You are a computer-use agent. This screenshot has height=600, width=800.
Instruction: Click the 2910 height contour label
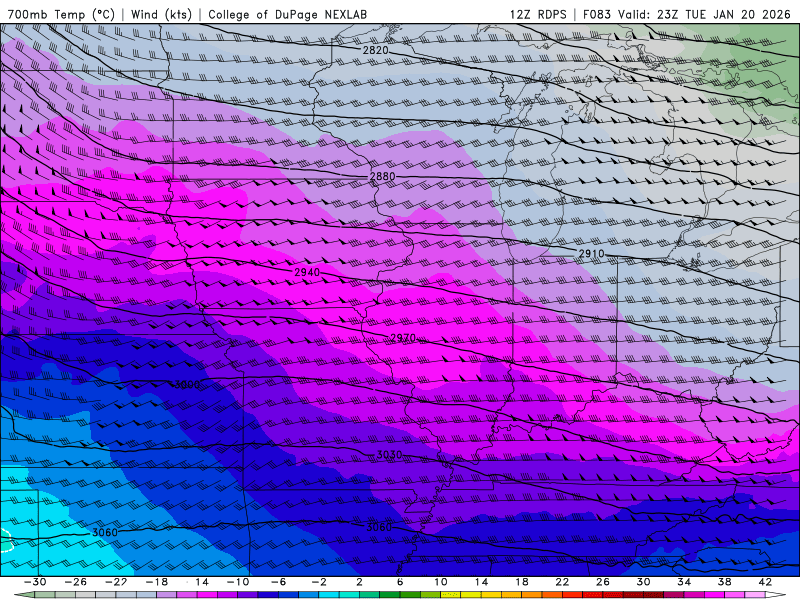pyautogui.click(x=591, y=254)
